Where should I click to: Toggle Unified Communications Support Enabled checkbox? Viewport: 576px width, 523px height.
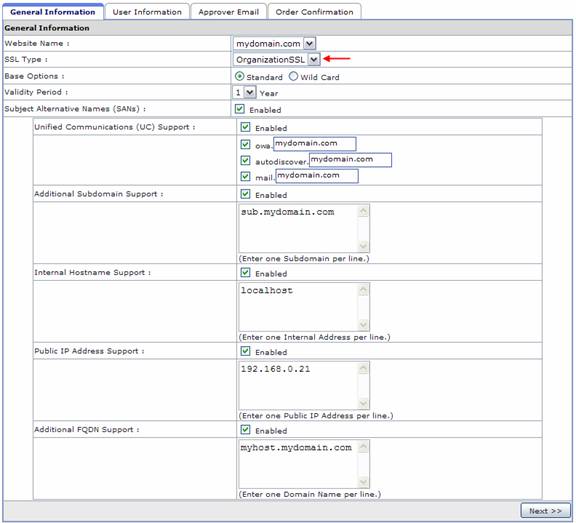pyautogui.click(x=245, y=127)
